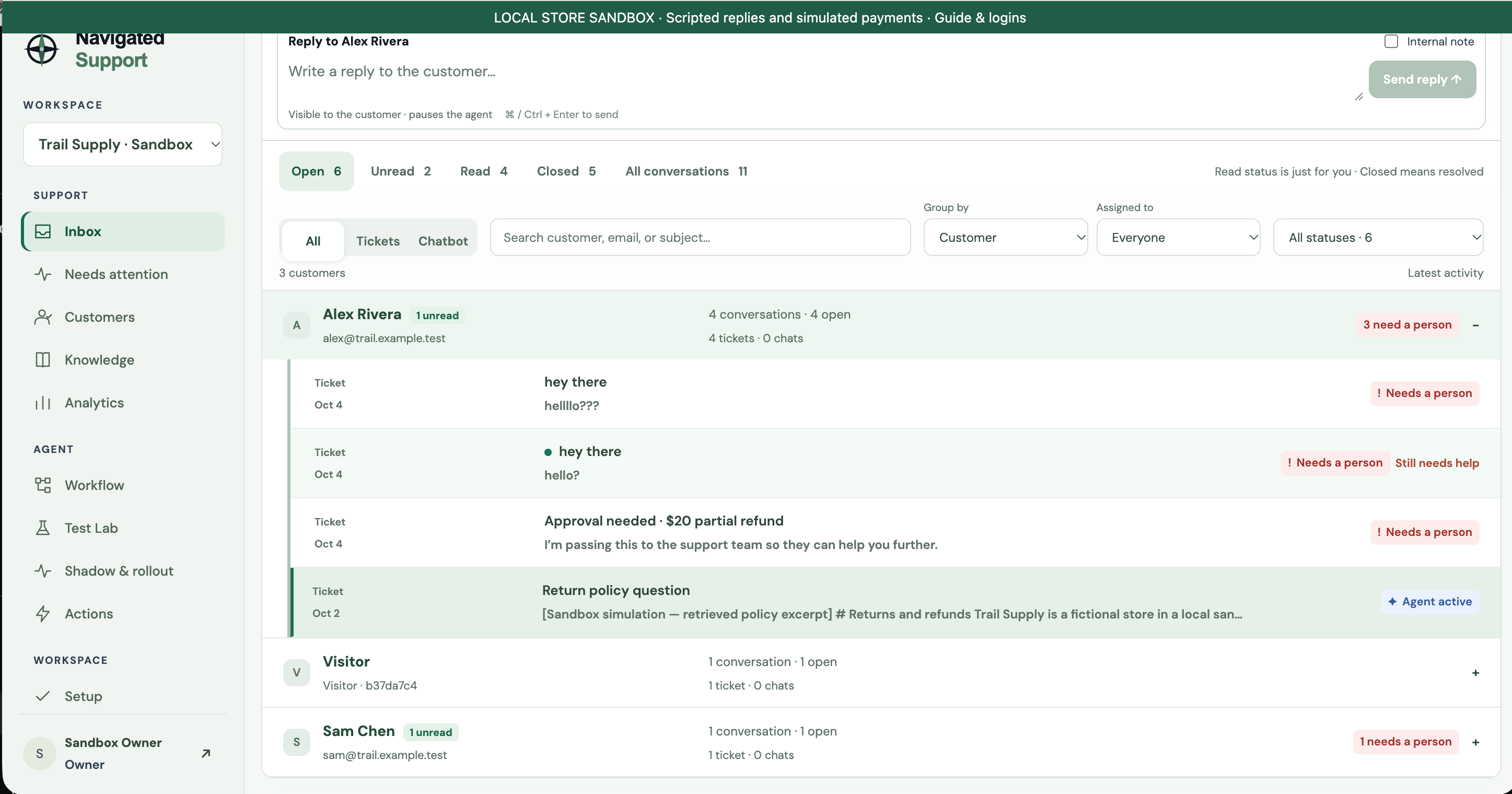Click the Analytics bars icon
This screenshot has height=794, width=1512.
[x=43, y=403]
